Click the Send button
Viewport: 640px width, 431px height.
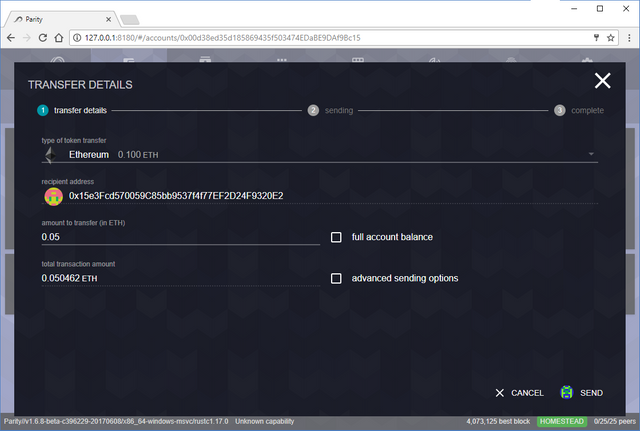pyautogui.click(x=591, y=393)
